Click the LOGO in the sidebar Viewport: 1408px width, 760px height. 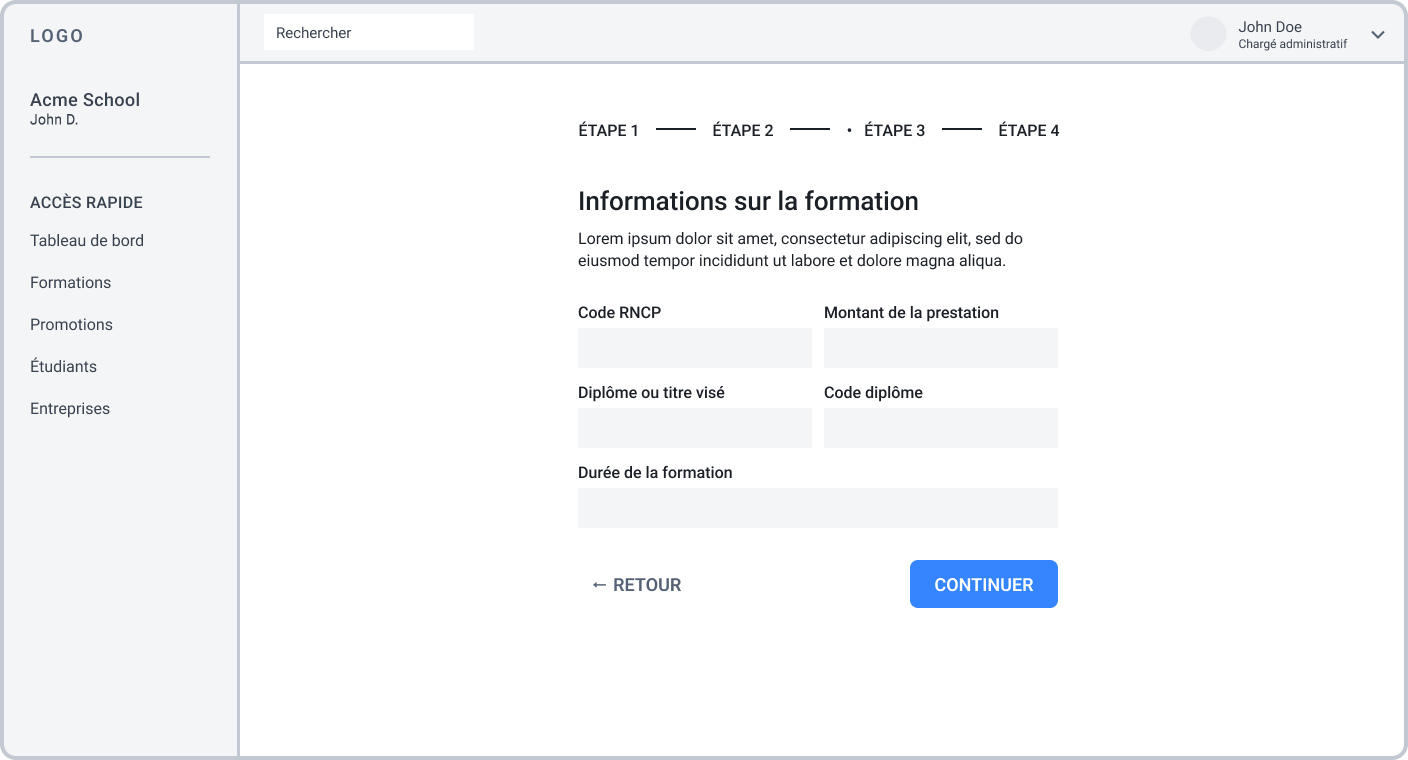(57, 36)
